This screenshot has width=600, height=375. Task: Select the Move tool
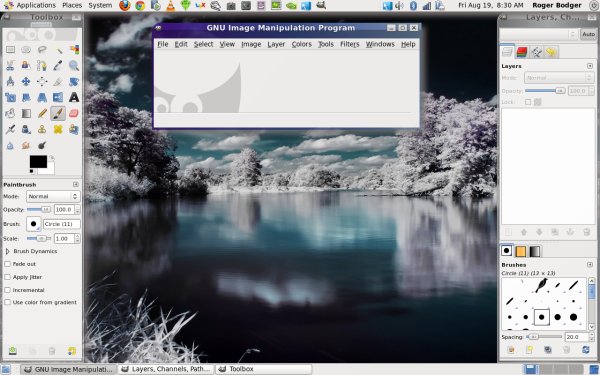(26, 81)
